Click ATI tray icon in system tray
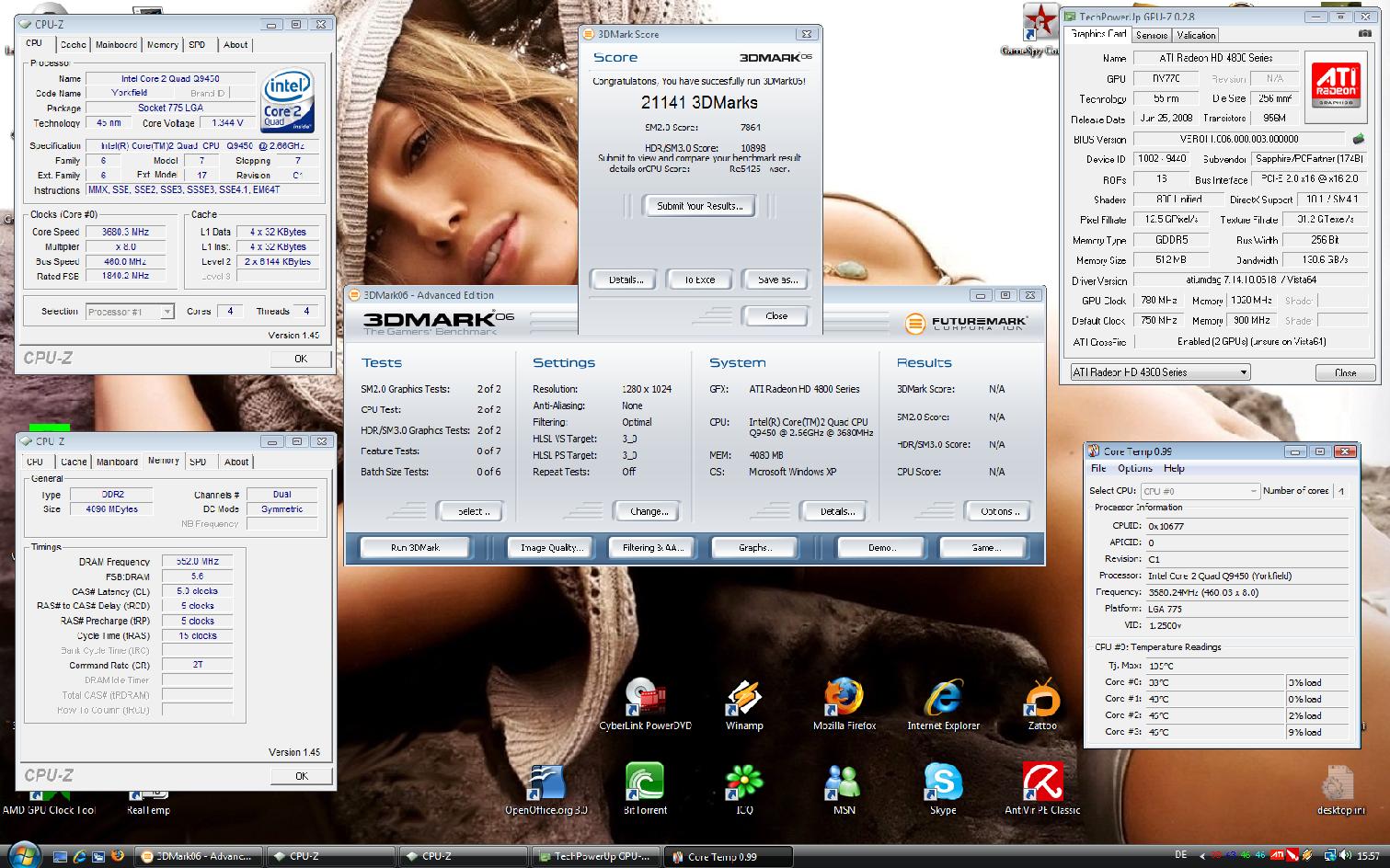Screen dimensions: 1390x868 (x=1277, y=855)
